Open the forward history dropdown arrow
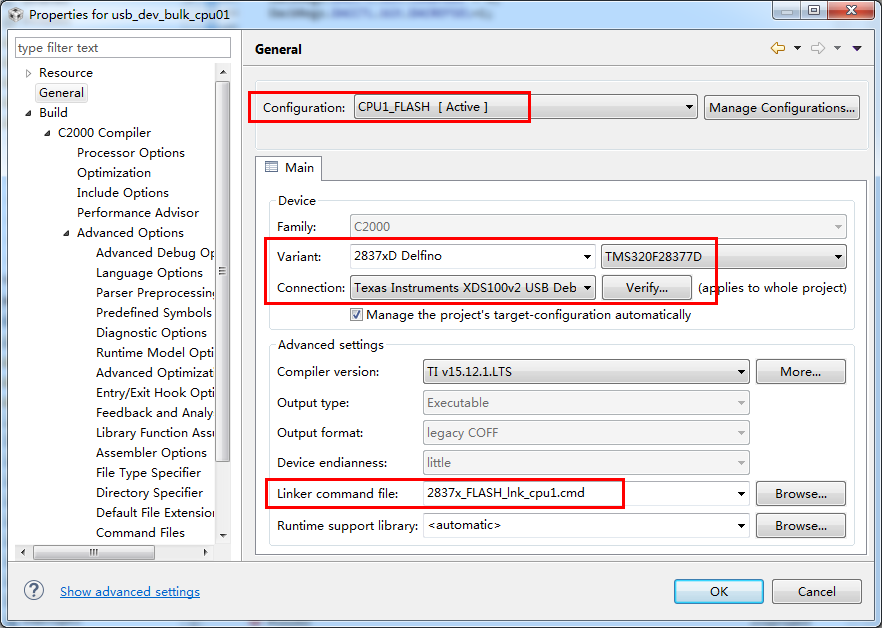Image resolution: width=882 pixels, height=628 pixels. click(x=838, y=48)
